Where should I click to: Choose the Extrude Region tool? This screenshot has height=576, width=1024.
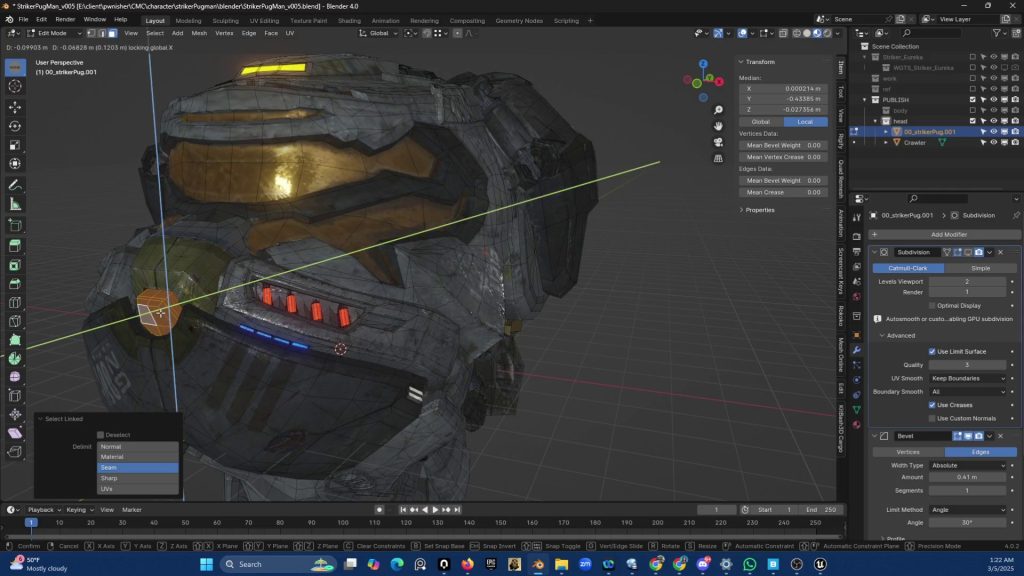pos(15,246)
